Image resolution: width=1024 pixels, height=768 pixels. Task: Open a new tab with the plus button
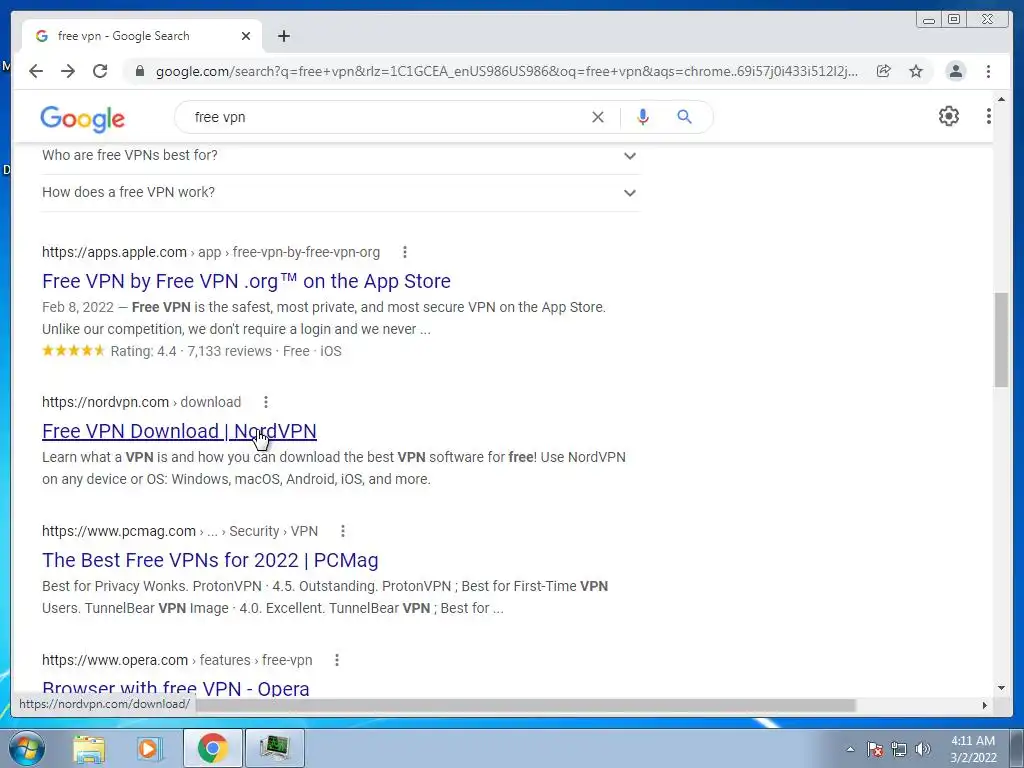pyautogui.click(x=283, y=36)
